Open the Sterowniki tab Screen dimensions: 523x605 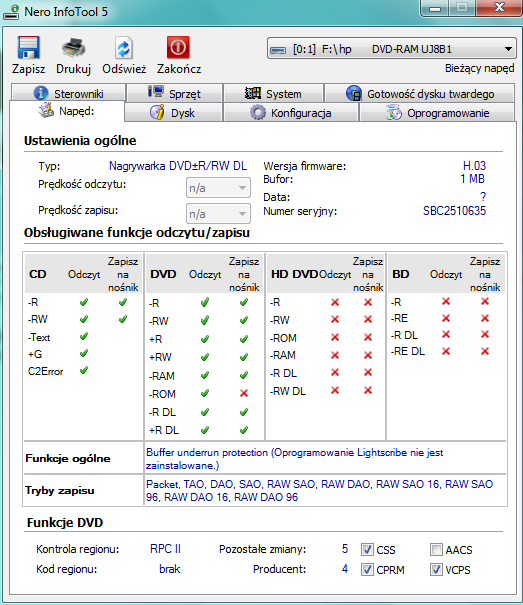coord(68,93)
